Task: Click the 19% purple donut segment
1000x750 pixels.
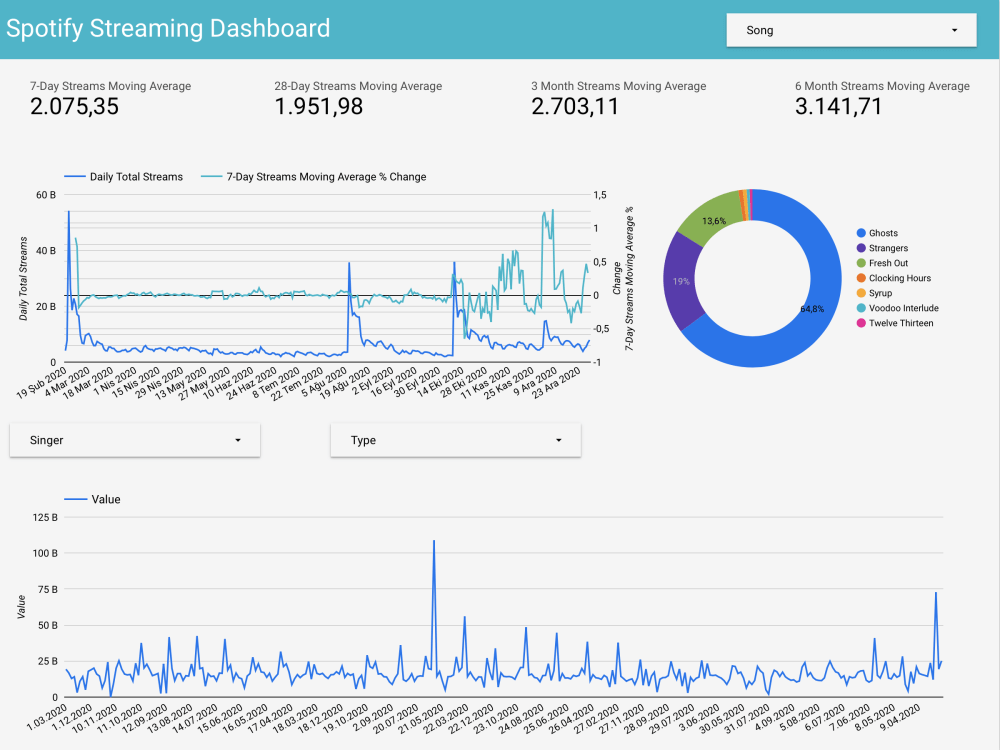Action: (x=681, y=281)
